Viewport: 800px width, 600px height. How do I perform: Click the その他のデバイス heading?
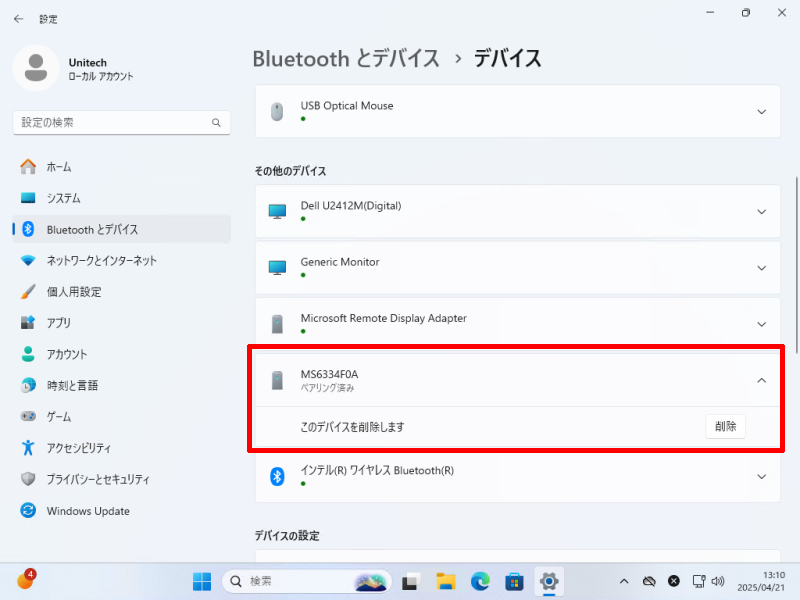tap(290, 171)
